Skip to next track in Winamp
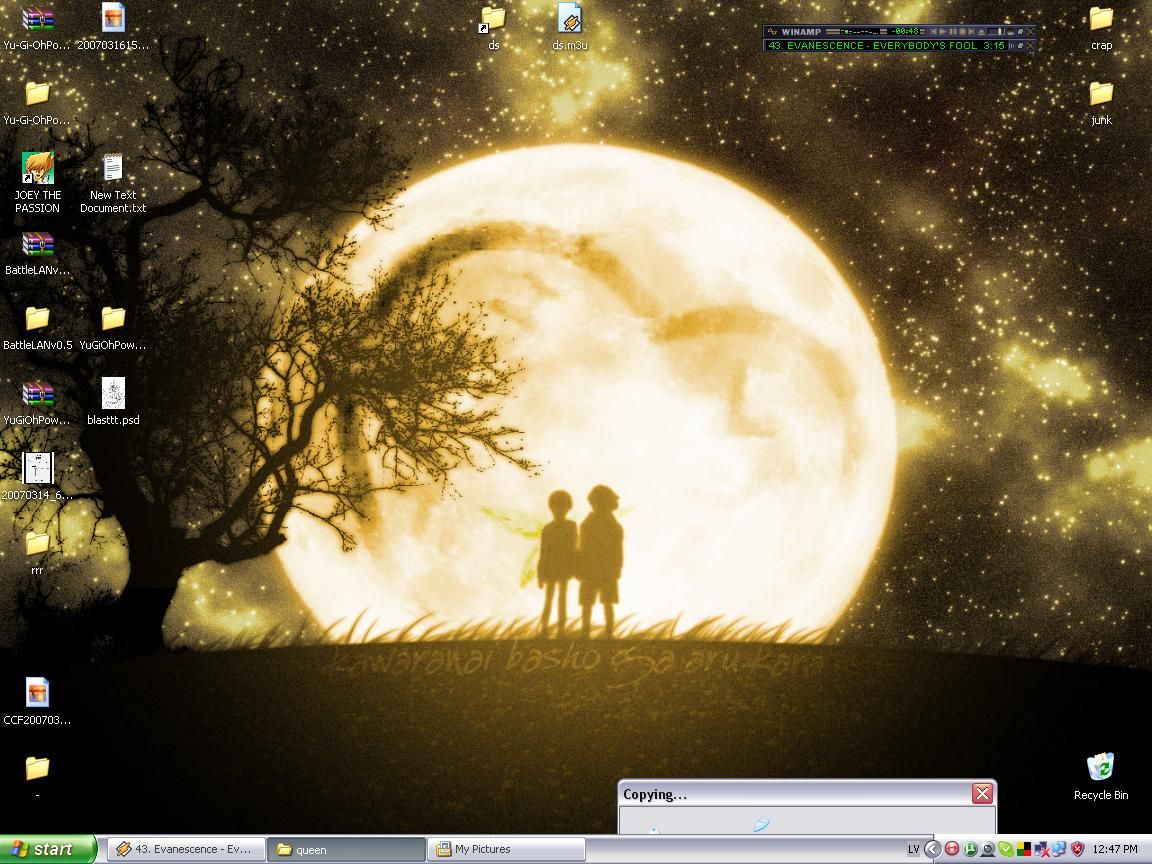 (x=971, y=32)
